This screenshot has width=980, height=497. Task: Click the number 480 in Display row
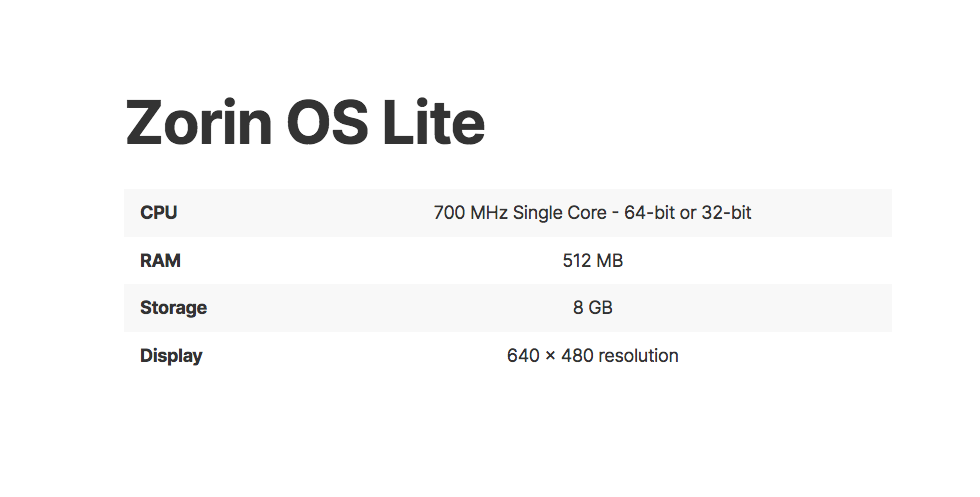(578, 356)
